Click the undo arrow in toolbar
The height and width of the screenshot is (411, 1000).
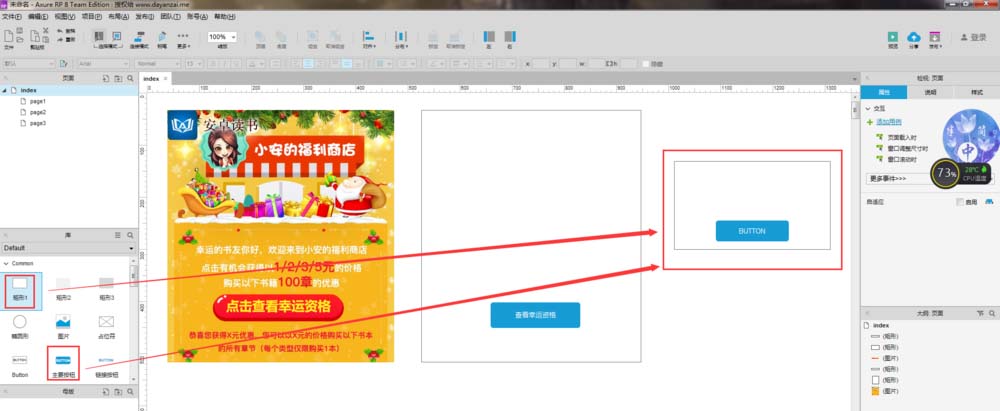click(x=60, y=31)
